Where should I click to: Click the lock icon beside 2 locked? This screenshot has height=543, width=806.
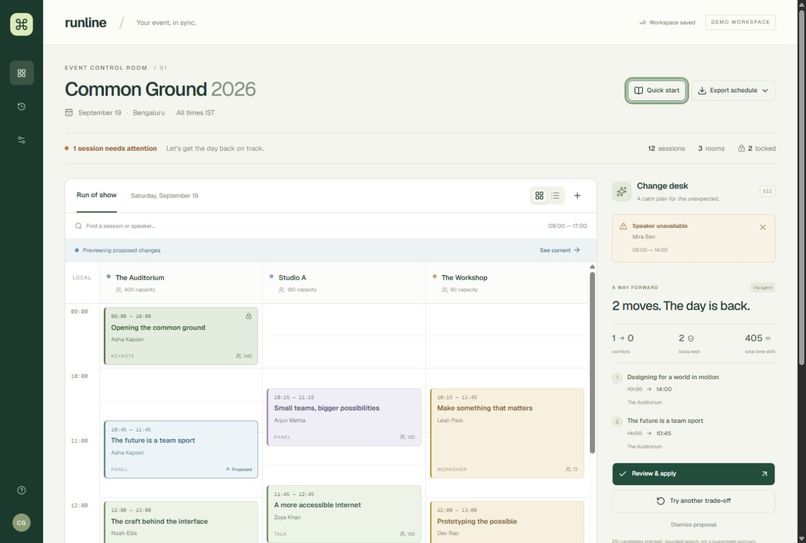(x=741, y=149)
